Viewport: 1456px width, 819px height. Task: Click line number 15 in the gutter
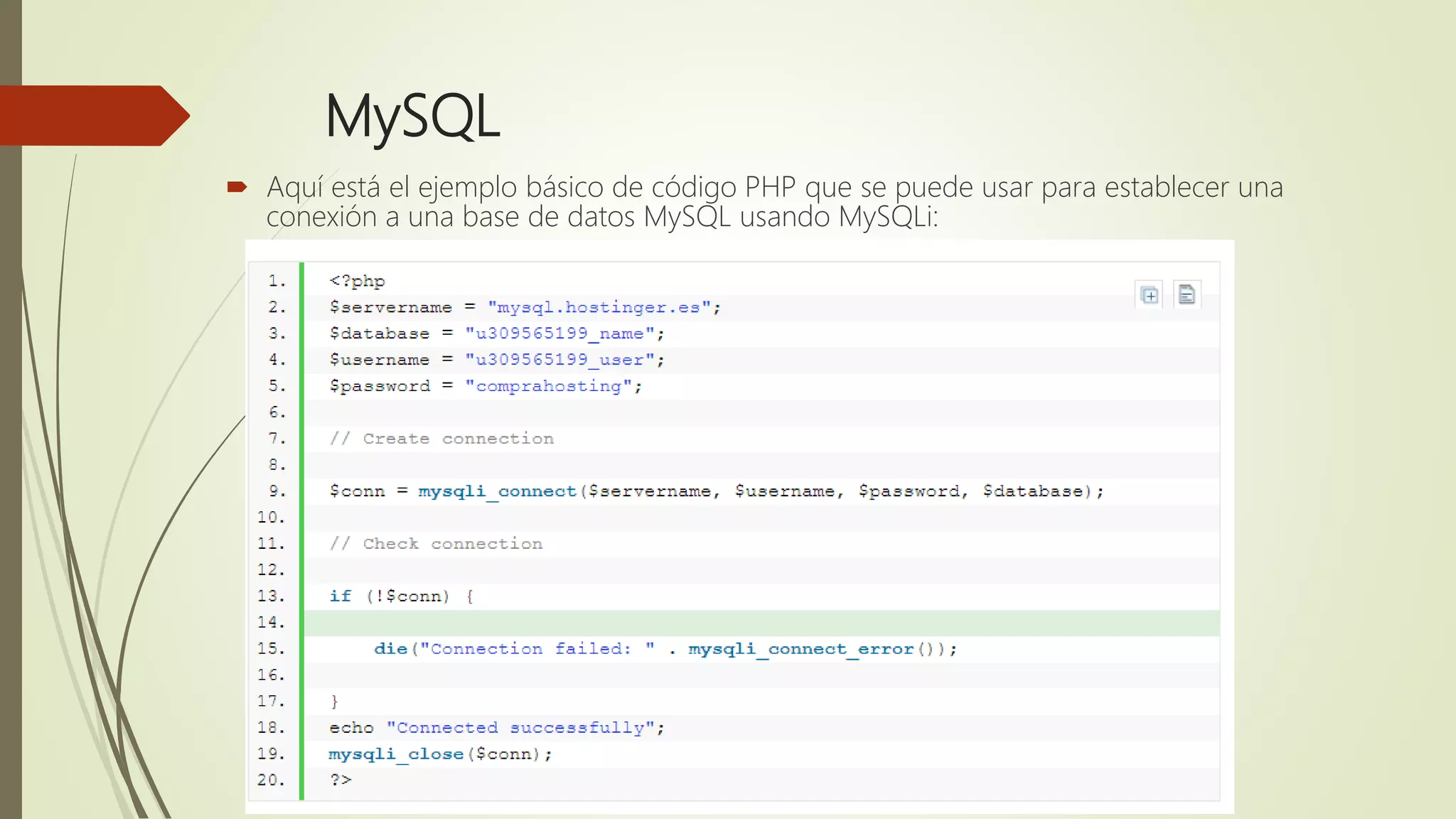click(272, 649)
